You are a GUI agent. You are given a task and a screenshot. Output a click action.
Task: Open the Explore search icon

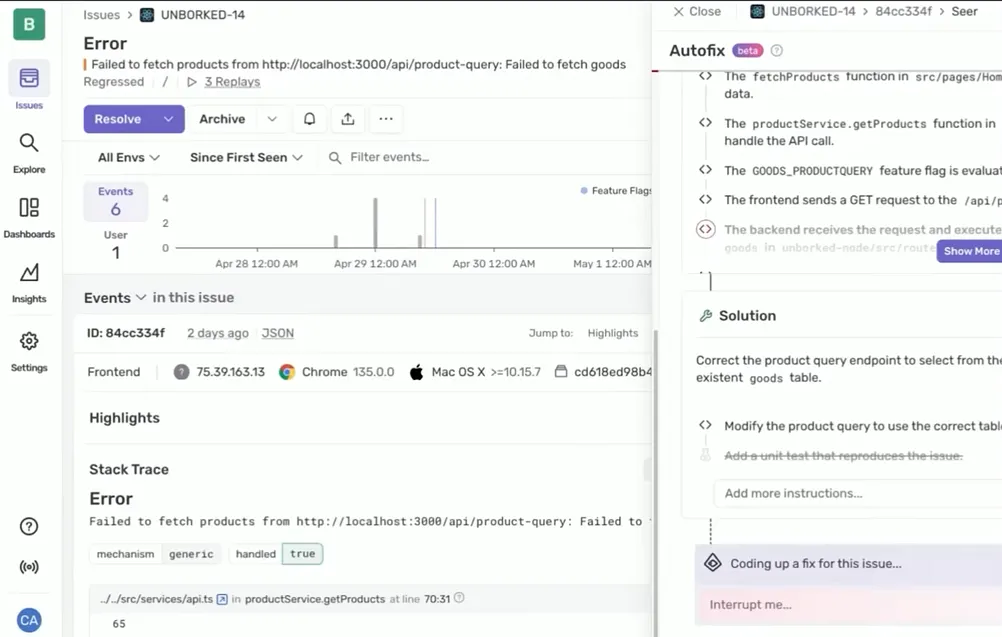[x=29, y=152]
